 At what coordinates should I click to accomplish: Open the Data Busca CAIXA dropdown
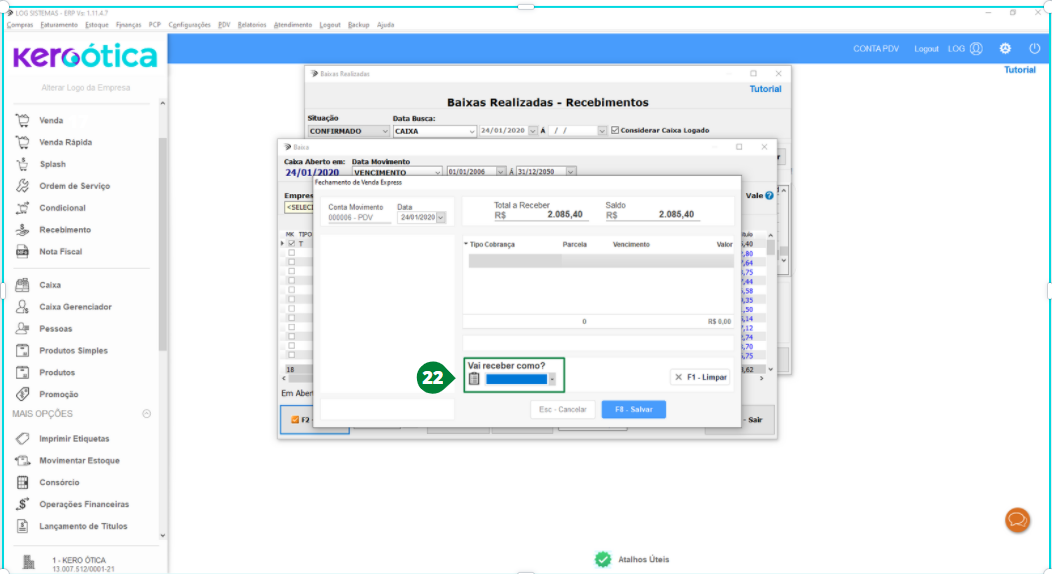click(x=472, y=131)
